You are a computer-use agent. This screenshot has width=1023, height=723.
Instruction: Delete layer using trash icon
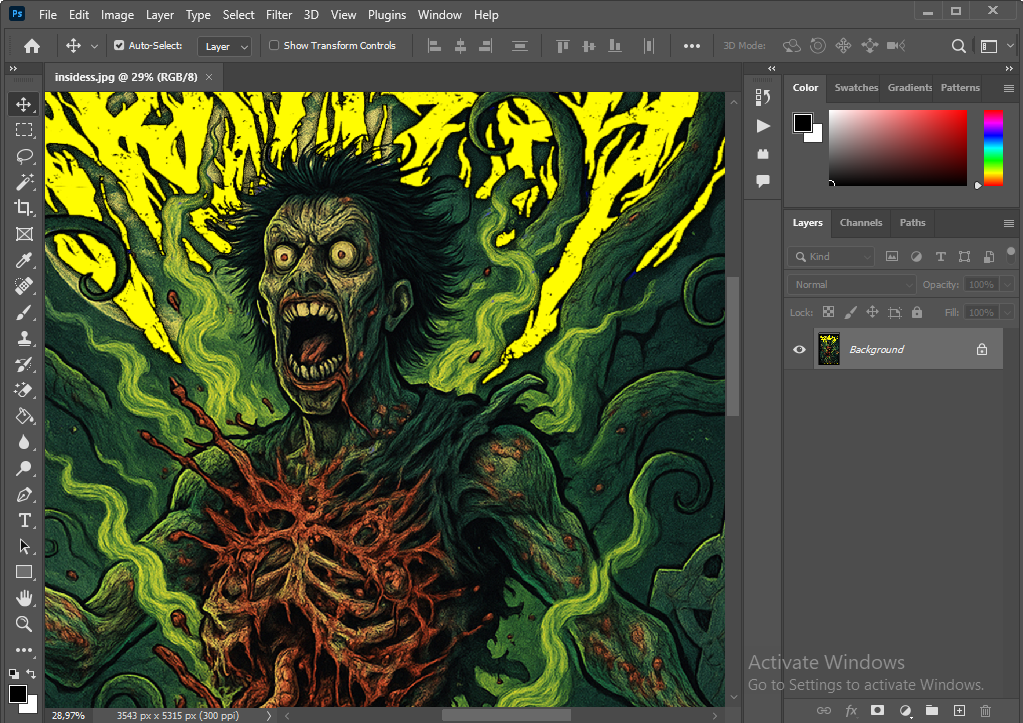(x=985, y=710)
